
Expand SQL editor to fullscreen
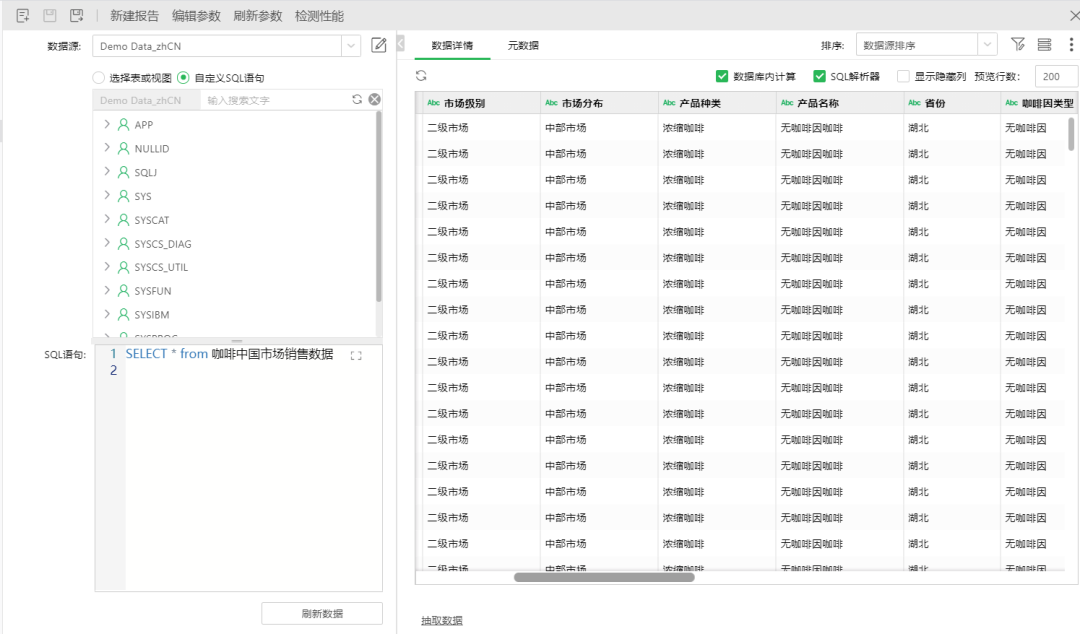[356, 356]
